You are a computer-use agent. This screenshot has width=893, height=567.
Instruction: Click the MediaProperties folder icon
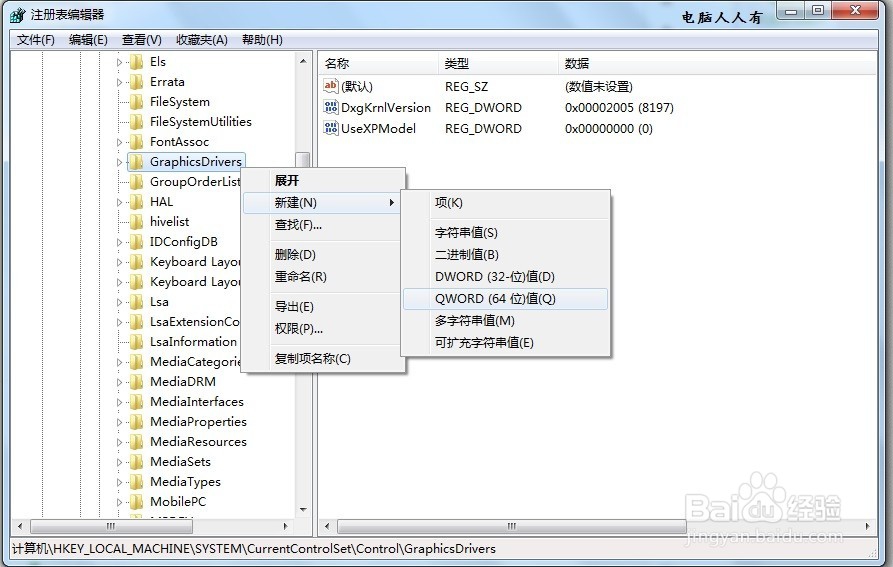click(x=136, y=422)
